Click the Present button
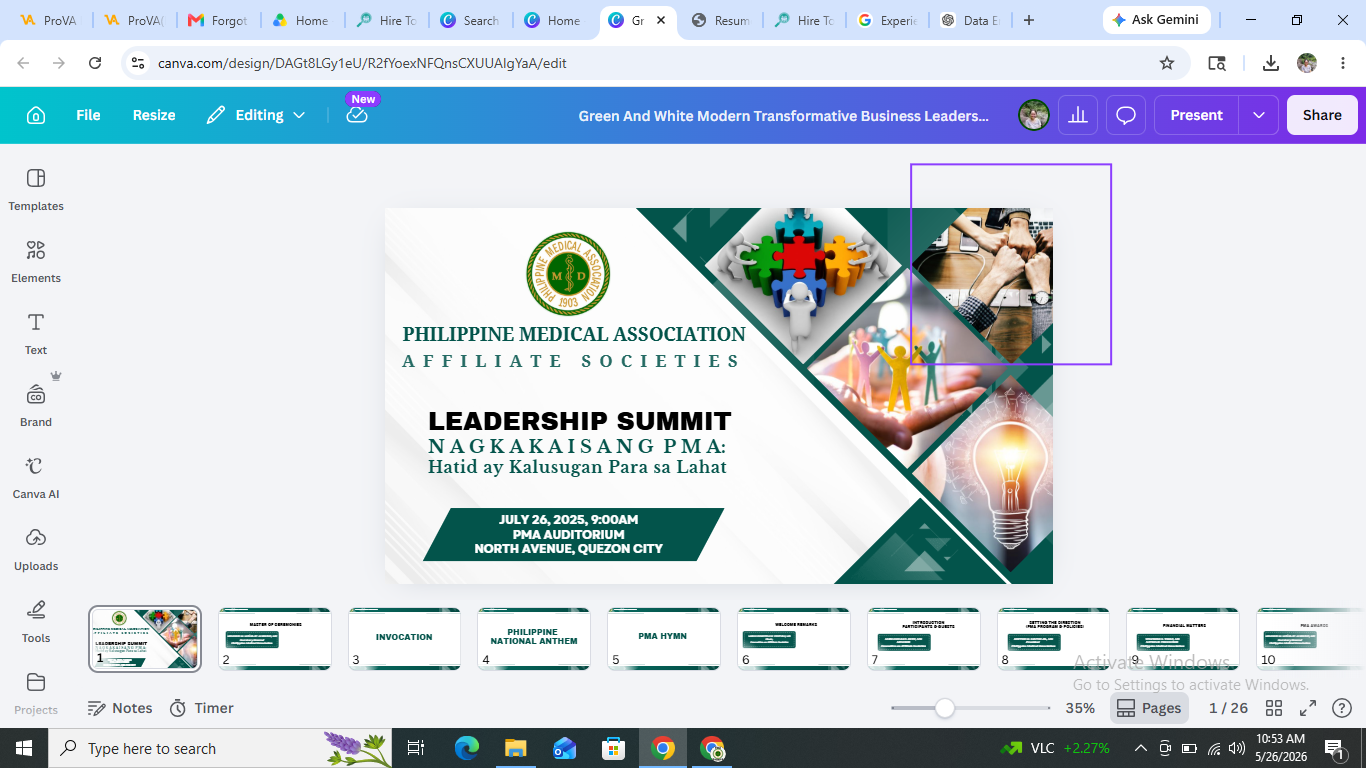 click(x=1196, y=115)
